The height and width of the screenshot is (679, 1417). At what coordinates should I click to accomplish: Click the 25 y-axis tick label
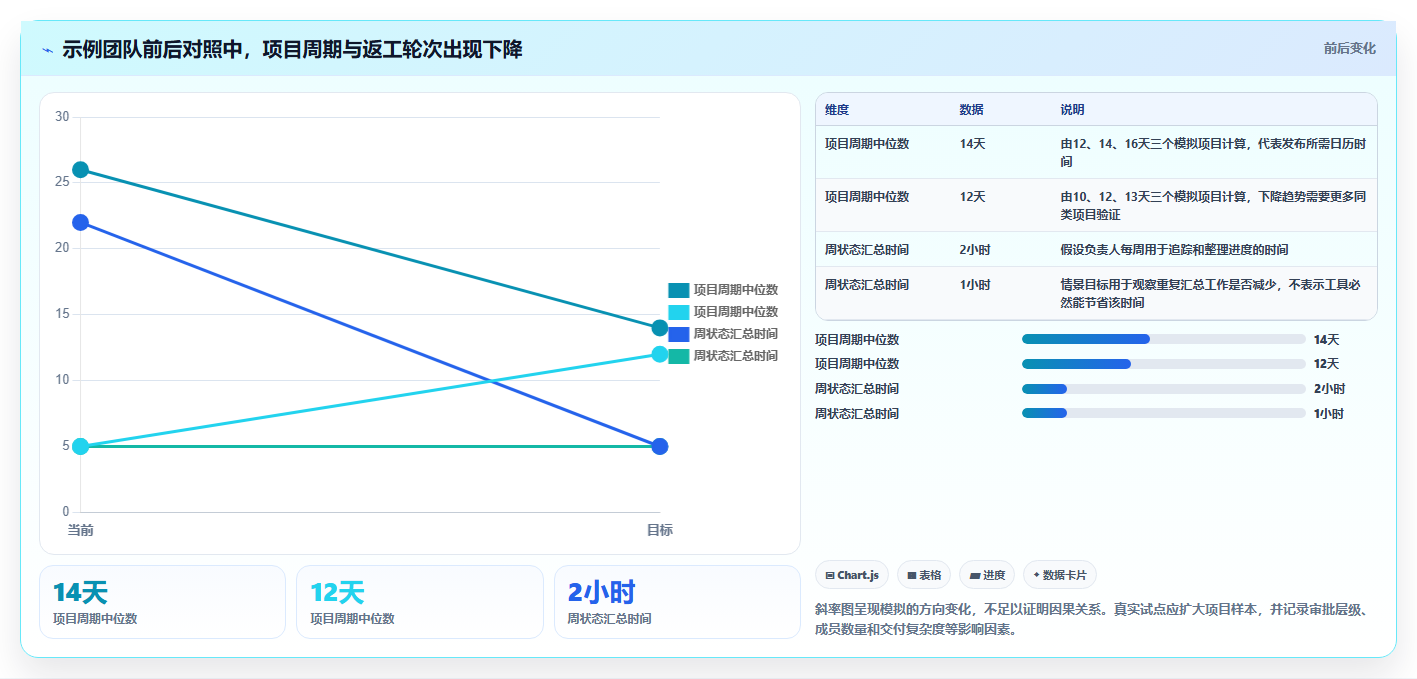click(62, 182)
